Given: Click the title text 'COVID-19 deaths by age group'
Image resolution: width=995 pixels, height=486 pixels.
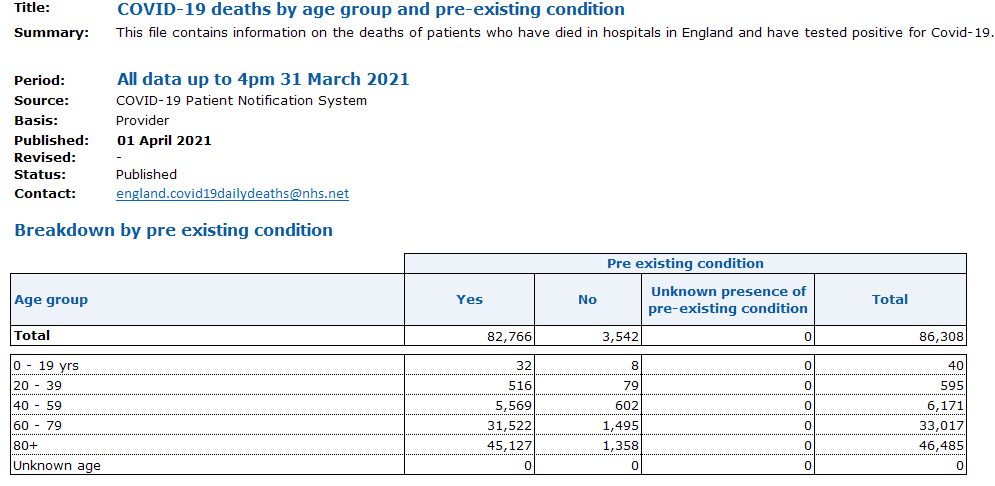Looking at the screenshot, I should point(370,10).
